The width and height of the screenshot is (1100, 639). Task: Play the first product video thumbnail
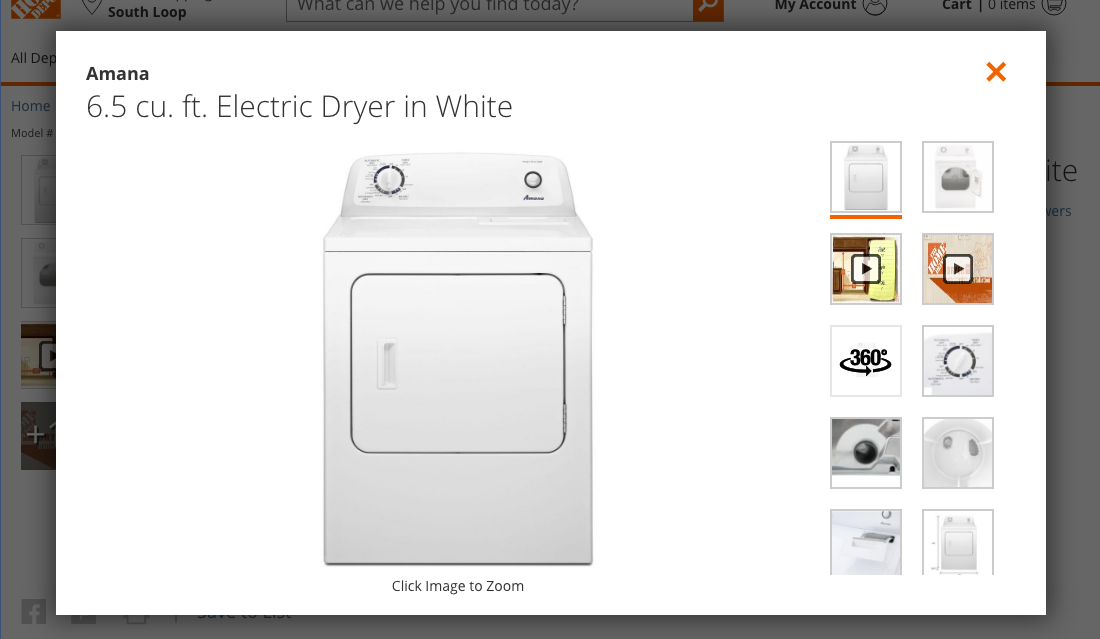click(865, 268)
